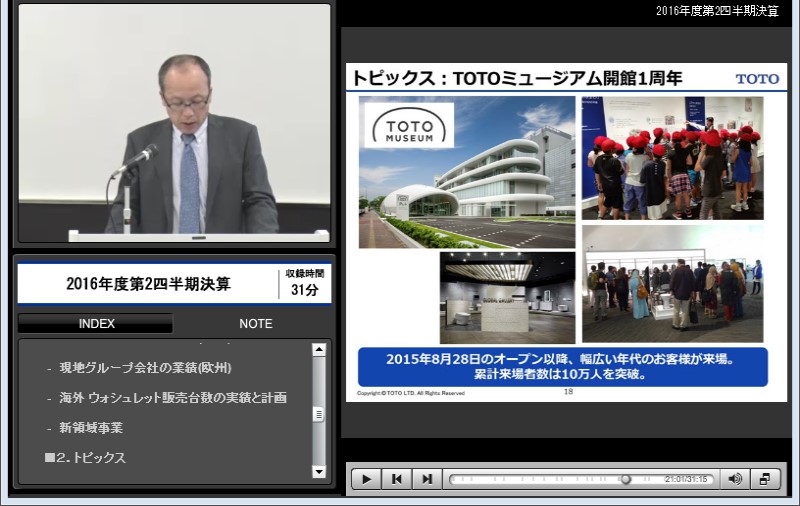
Task: Click the index list scroll up arrow
Action: [x=319, y=349]
